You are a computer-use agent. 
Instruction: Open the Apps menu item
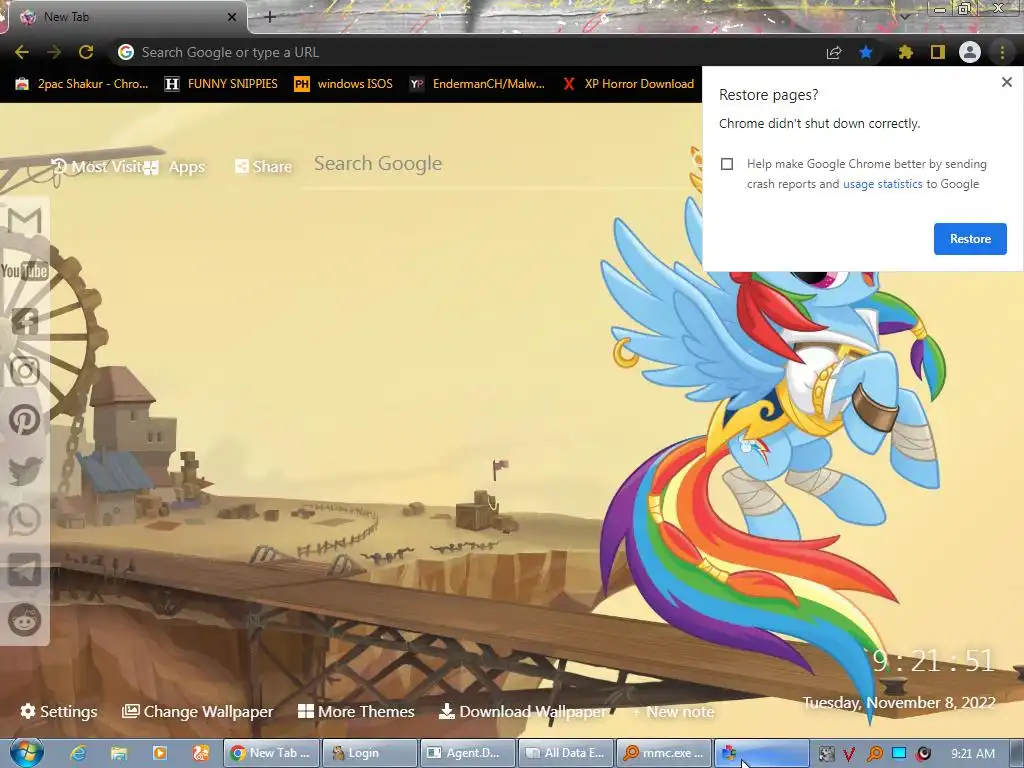[175, 167]
